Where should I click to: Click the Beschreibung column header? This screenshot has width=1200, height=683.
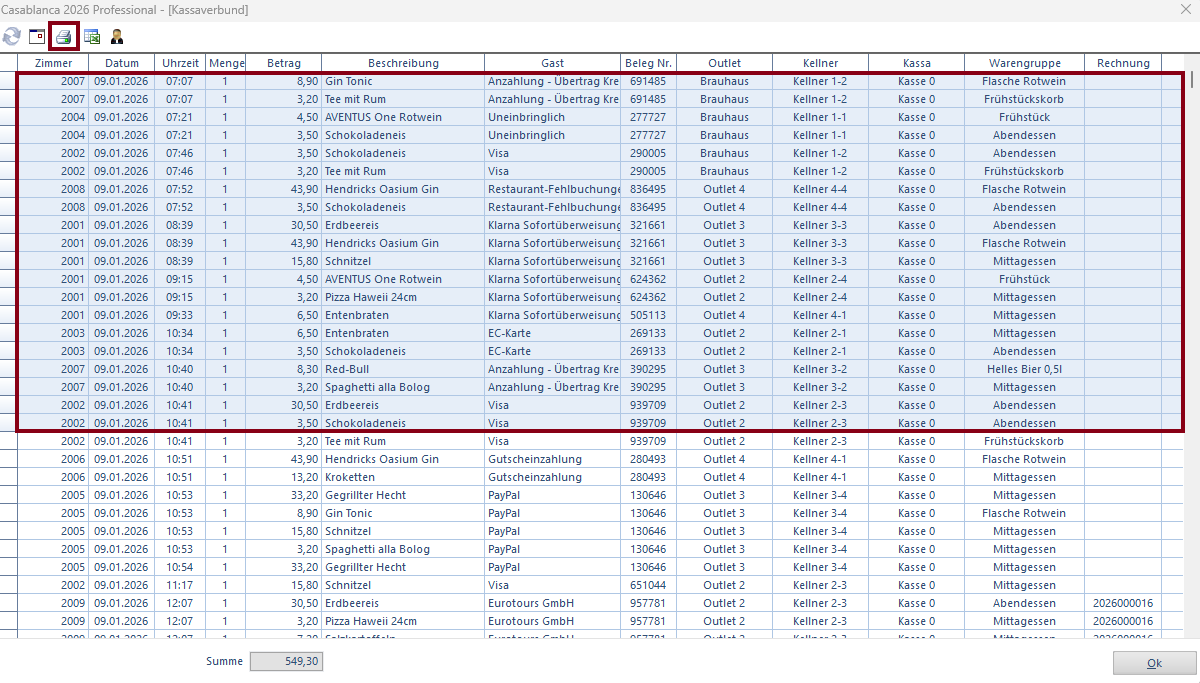tap(402, 63)
